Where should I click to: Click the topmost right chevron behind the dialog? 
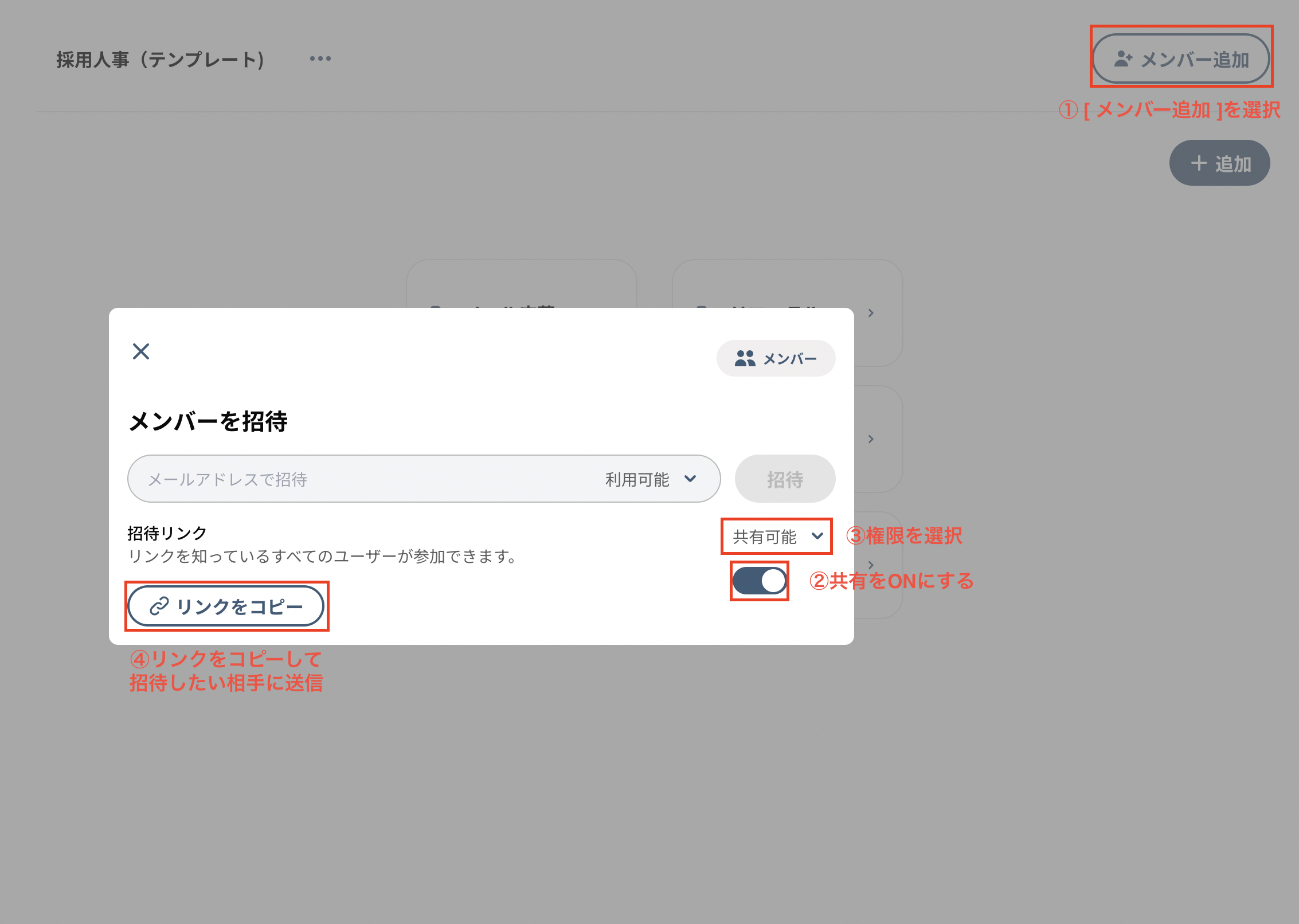pyautogui.click(x=871, y=313)
